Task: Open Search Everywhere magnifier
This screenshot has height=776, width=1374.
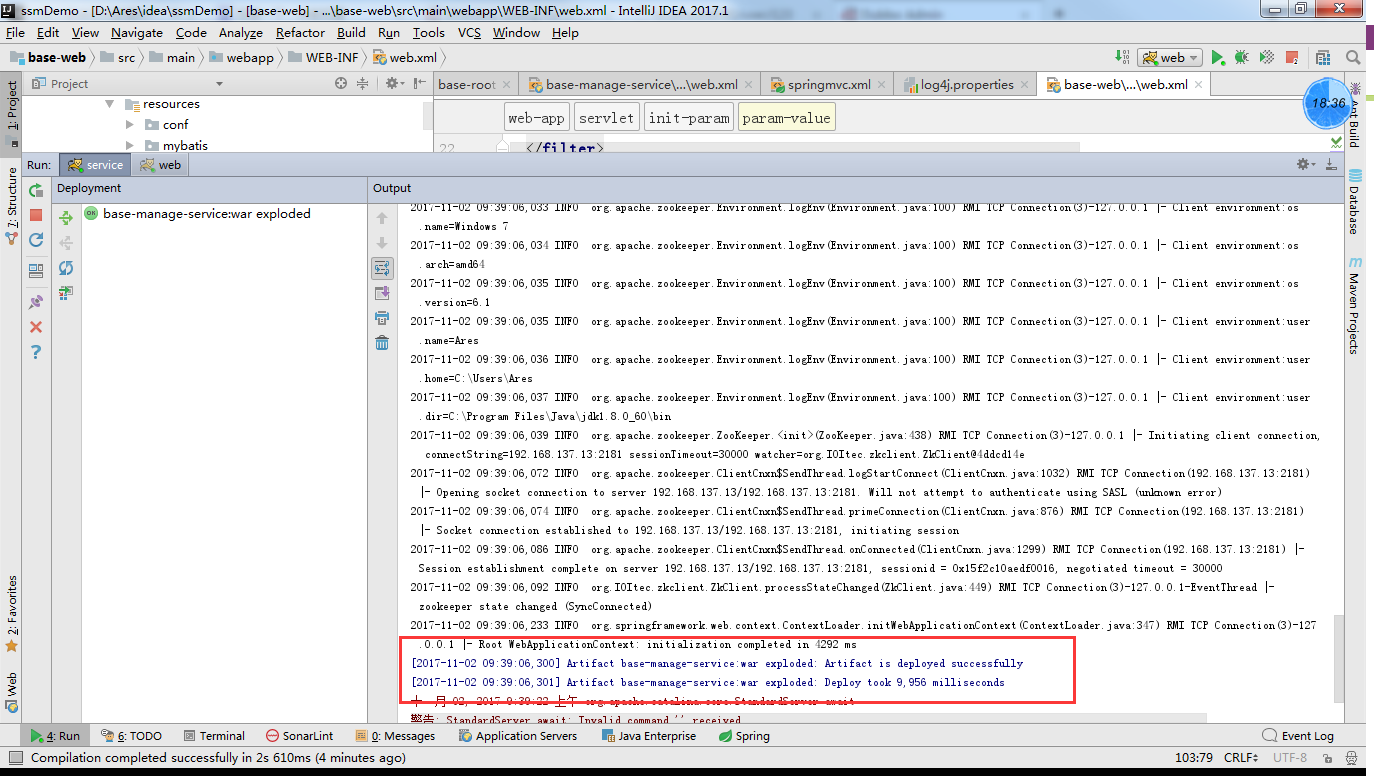Action: pyautogui.click(x=1353, y=58)
